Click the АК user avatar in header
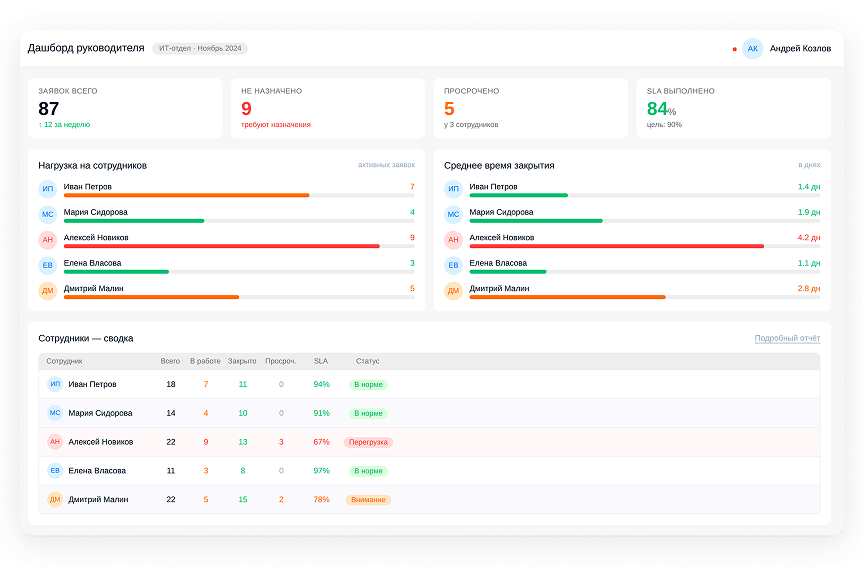 click(x=752, y=48)
